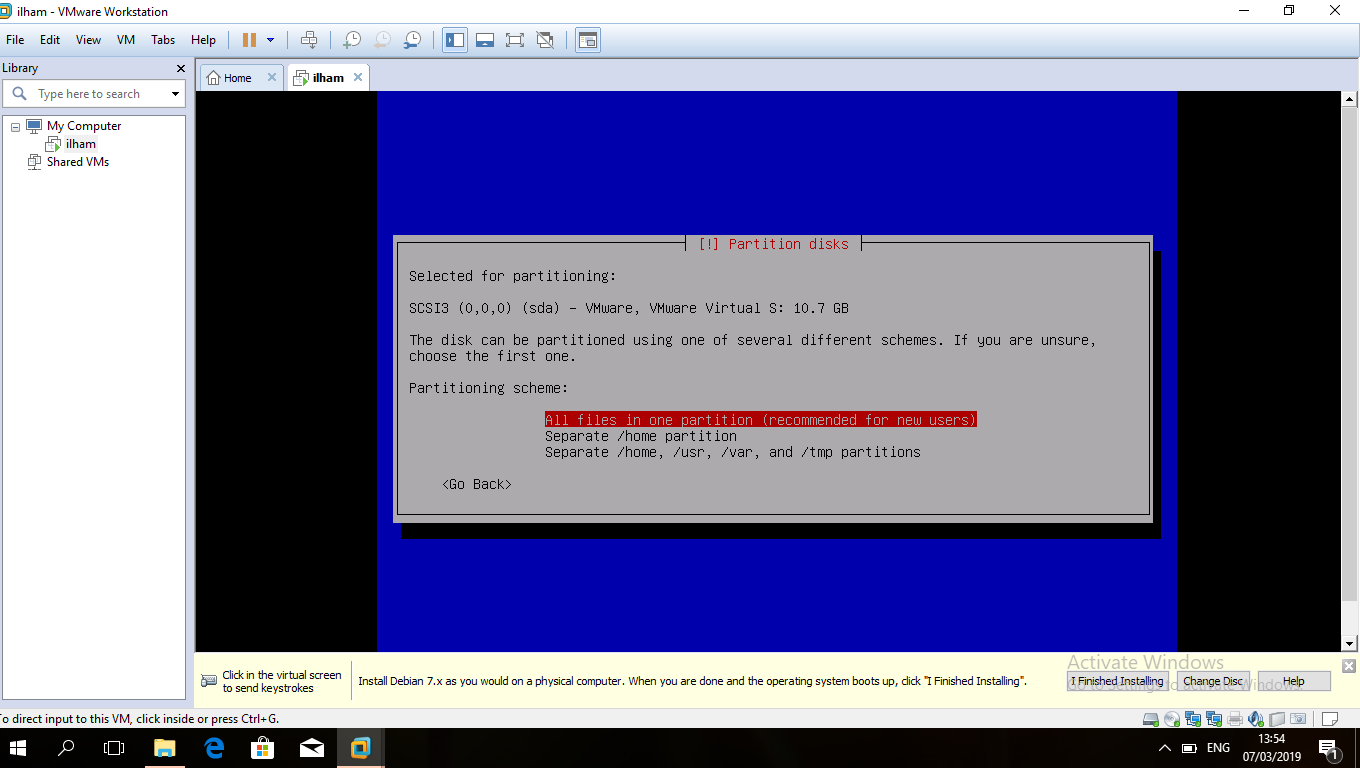Screen dimensions: 1360x768
Task: Toggle the thumbnail bar icon
Action: (x=485, y=40)
